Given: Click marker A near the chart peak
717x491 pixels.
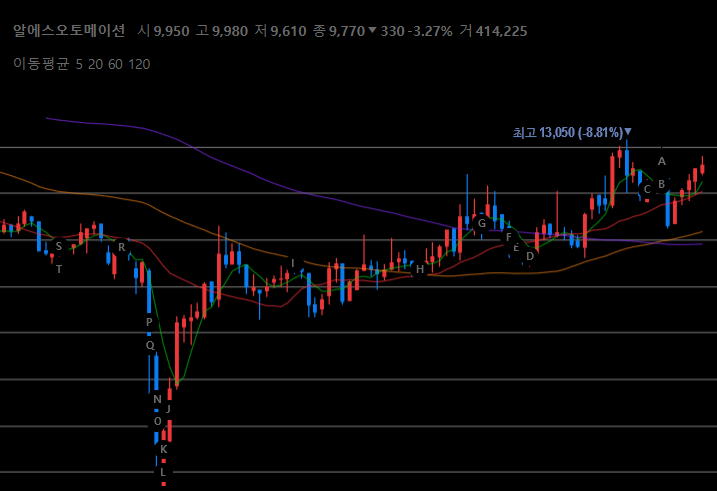Looking at the screenshot, I should click(662, 161).
